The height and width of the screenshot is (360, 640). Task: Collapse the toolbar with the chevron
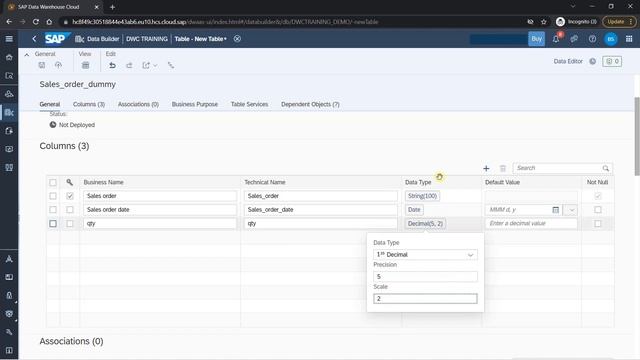[x=27, y=54]
